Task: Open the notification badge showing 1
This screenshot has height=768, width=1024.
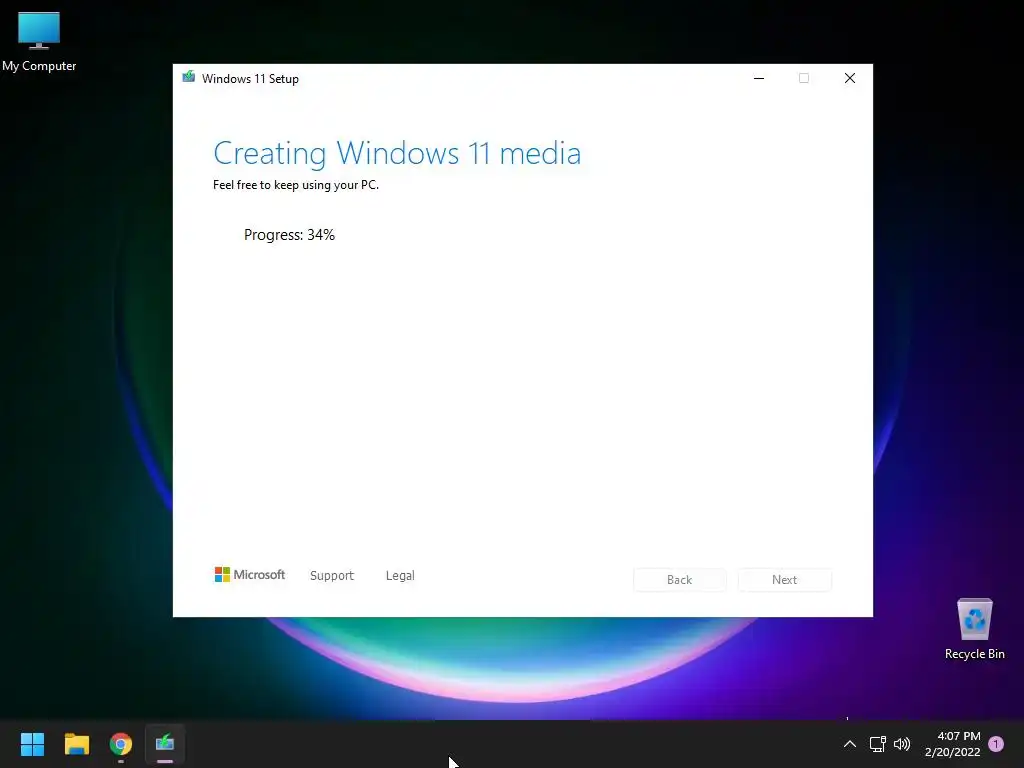Action: 996,744
